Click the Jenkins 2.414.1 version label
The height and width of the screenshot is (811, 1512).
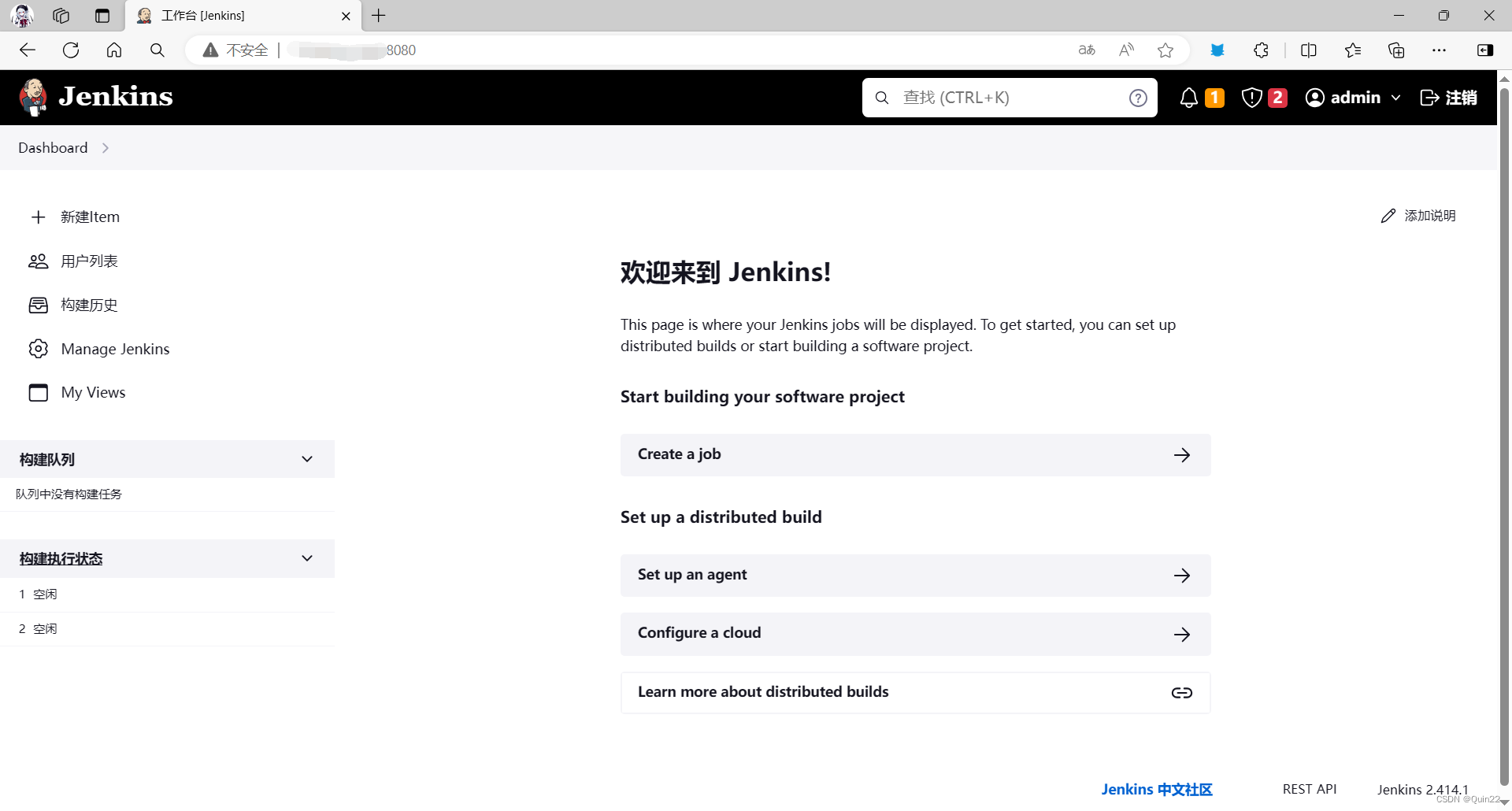tap(1422, 789)
